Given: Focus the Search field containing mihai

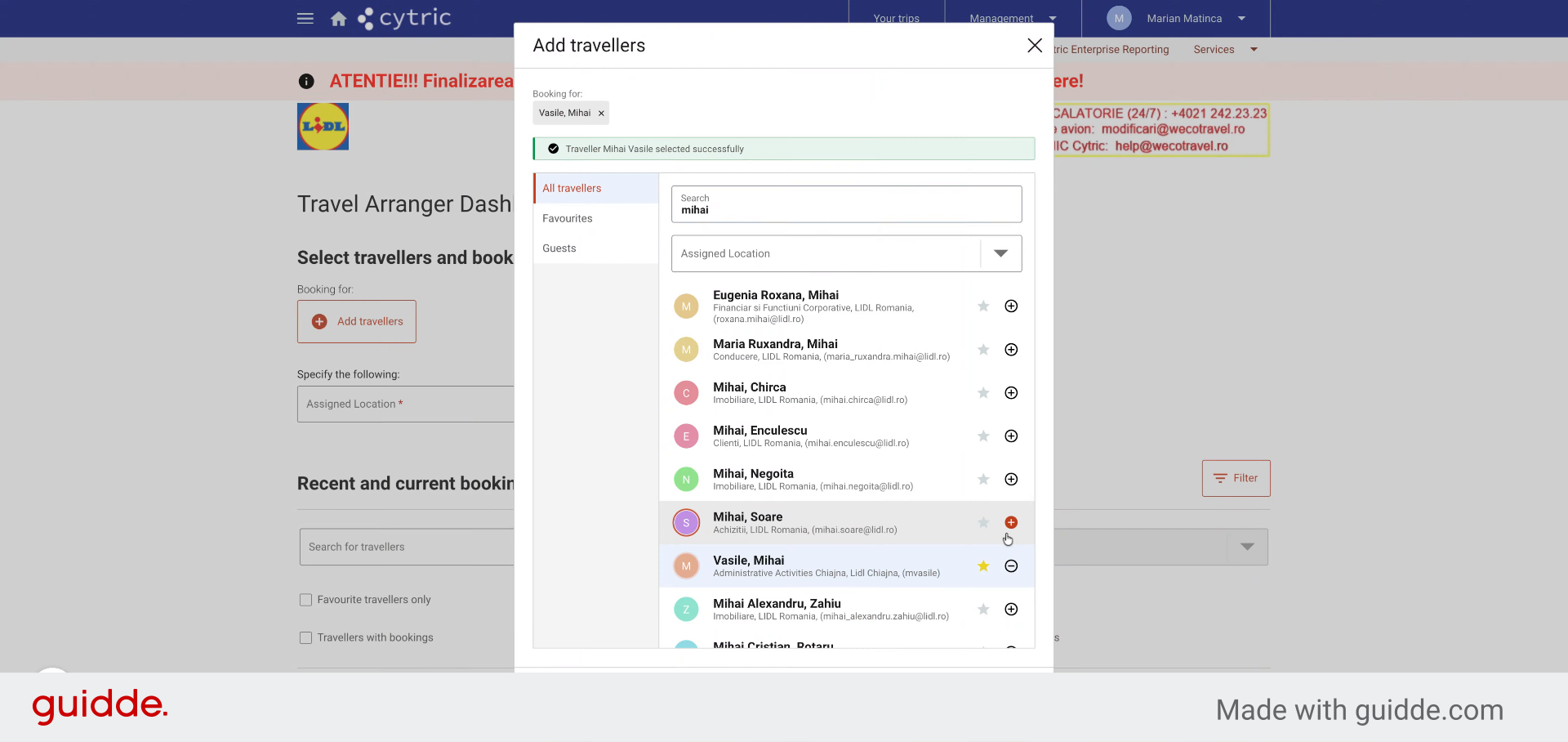Looking at the screenshot, I should [846, 204].
